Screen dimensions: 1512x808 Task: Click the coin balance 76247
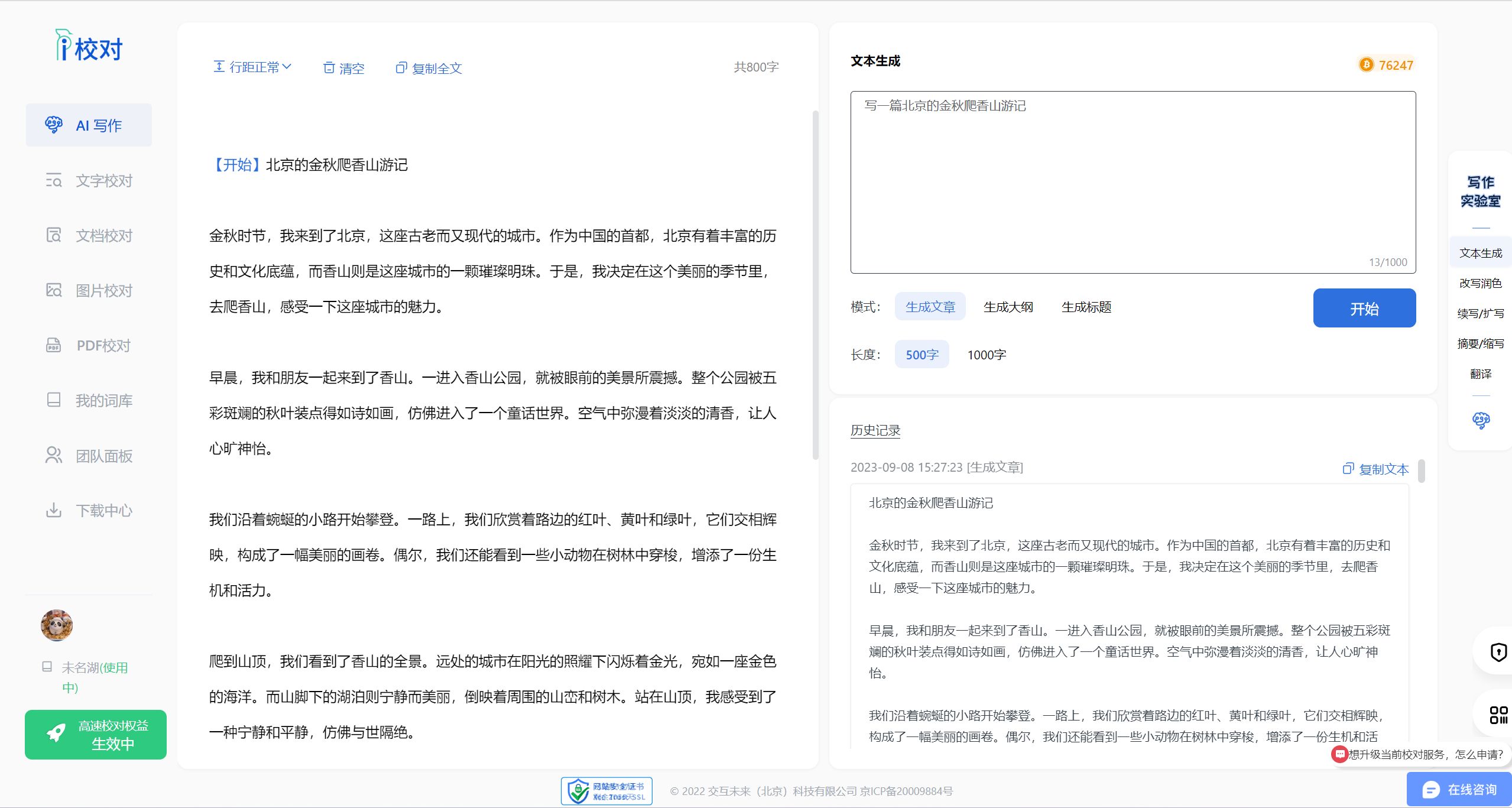coord(1387,65)
